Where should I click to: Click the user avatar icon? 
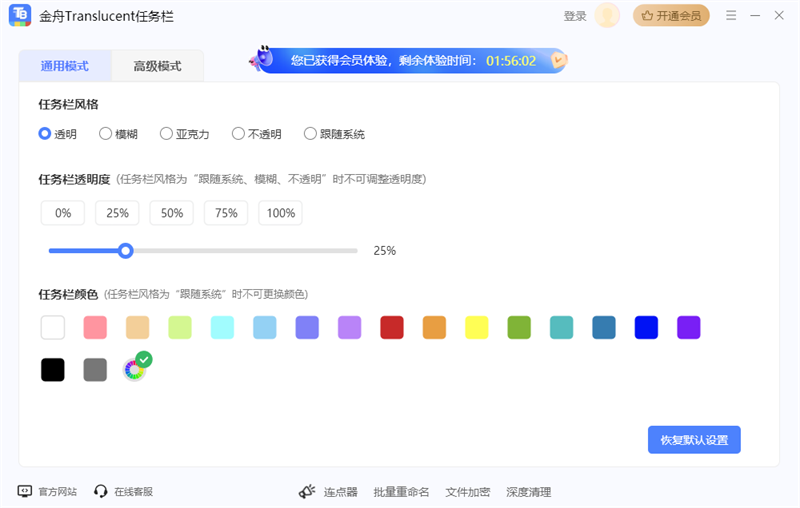tap(607, 15)
